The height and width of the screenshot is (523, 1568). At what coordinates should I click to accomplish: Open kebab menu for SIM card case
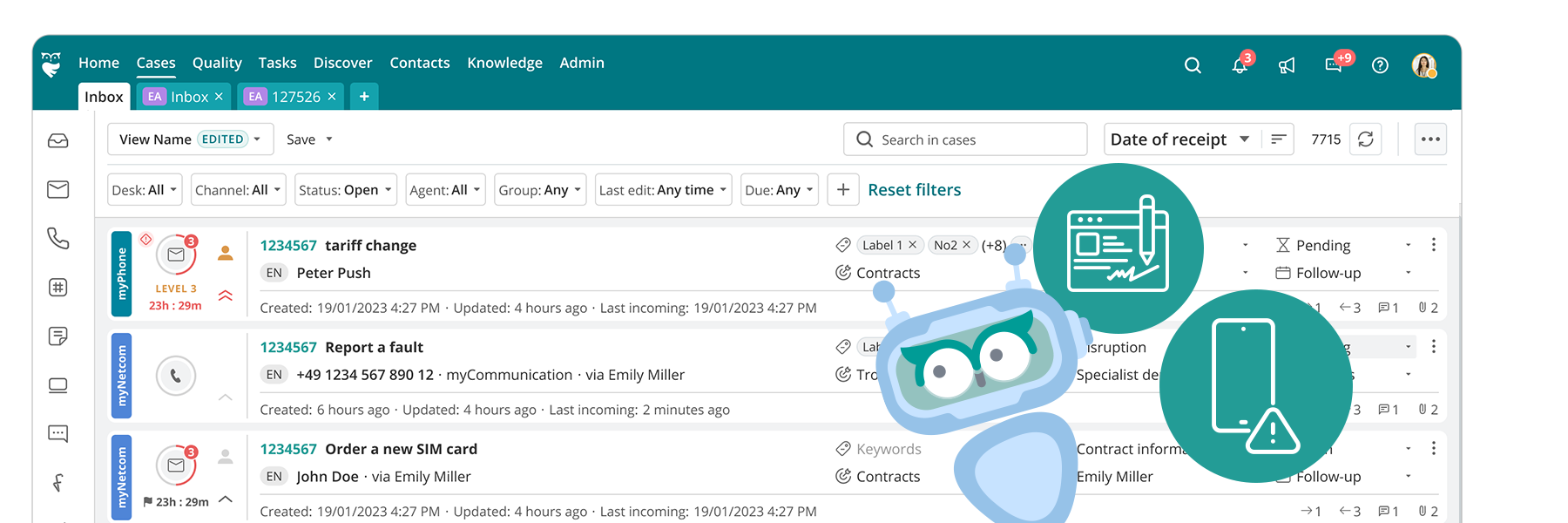point(1434,448)
